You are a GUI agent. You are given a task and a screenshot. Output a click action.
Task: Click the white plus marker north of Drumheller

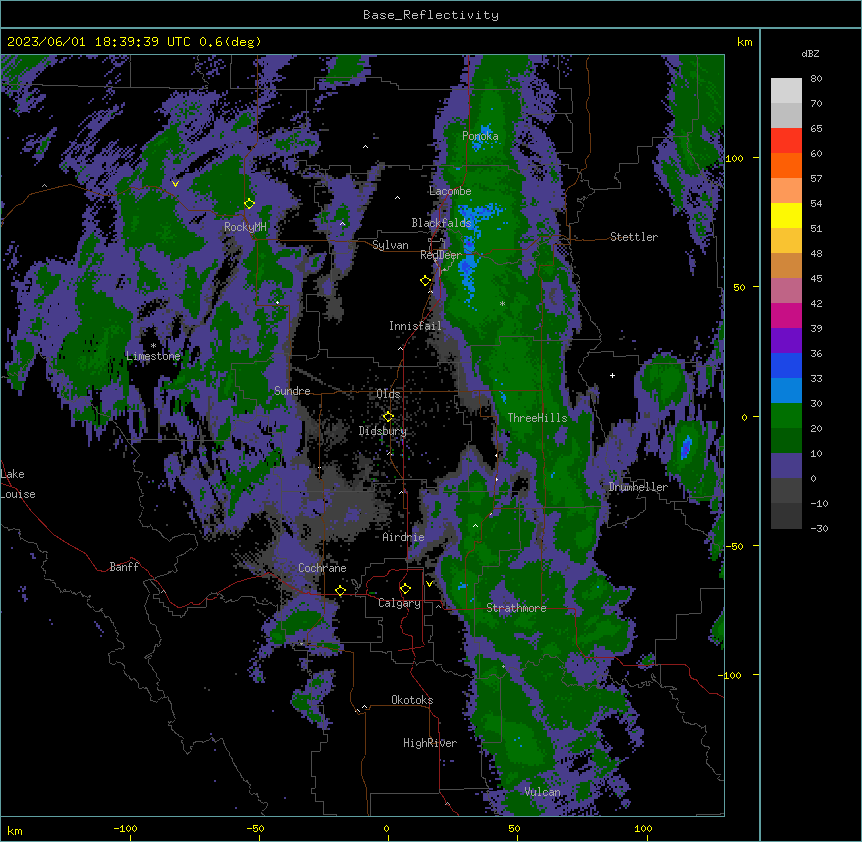[612, 375]
